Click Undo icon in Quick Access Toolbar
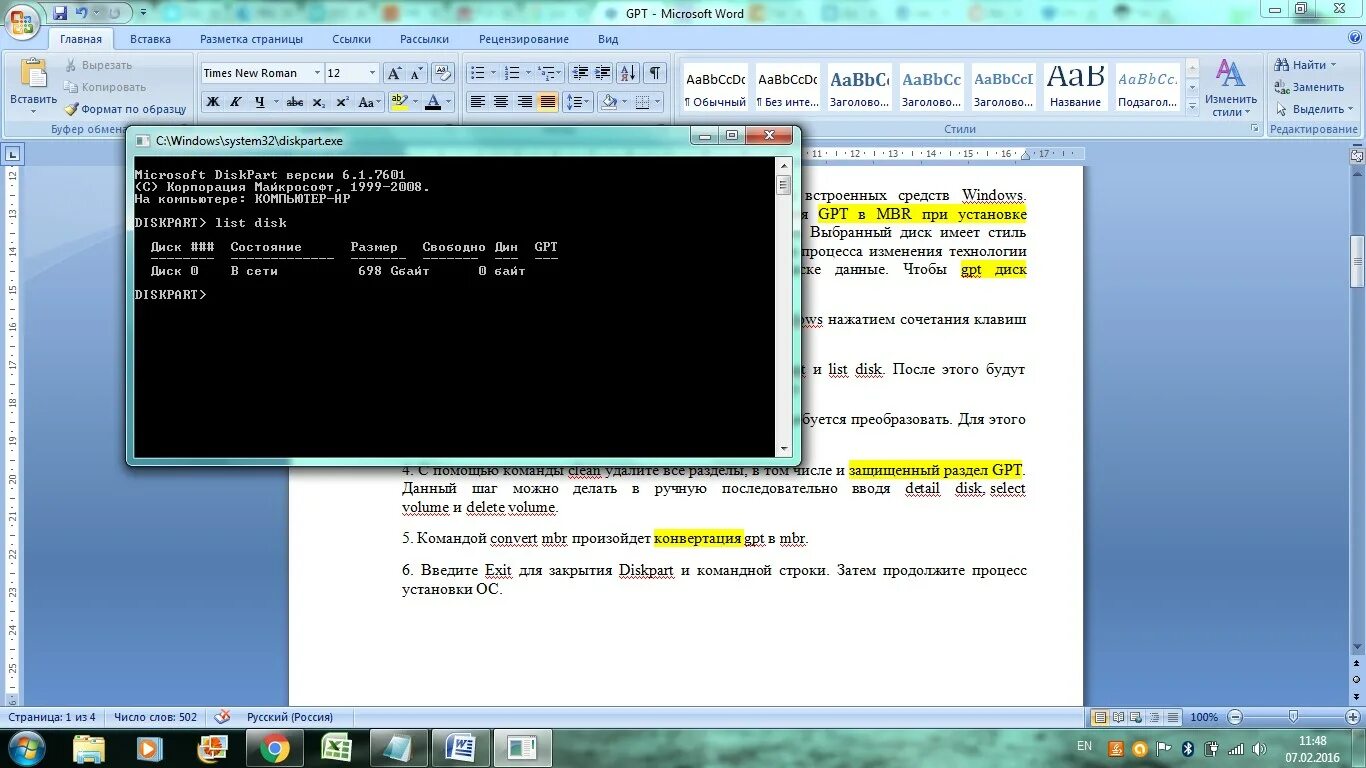Screen dimensions: 1366x768 click(82, 13)
